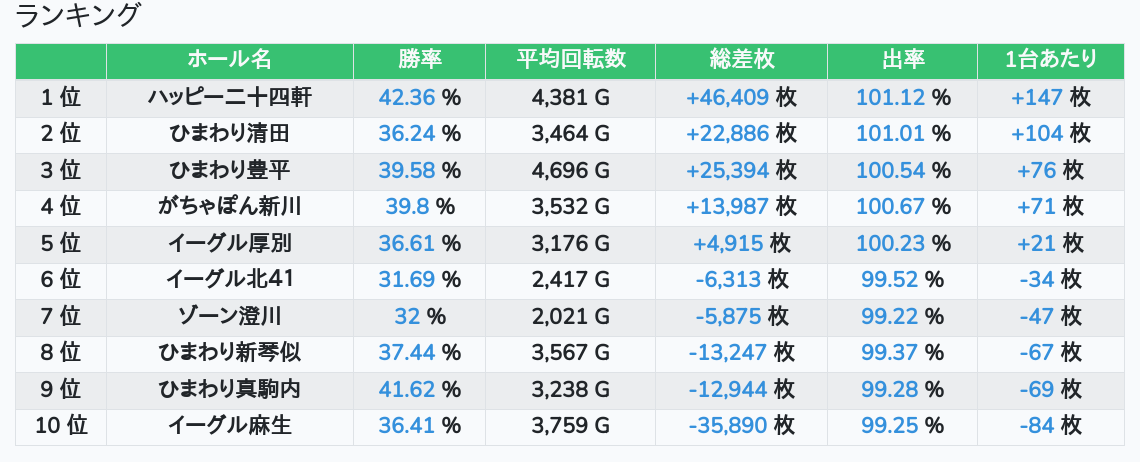Select the ゾーン澄川 hall name
1140x462 pixels.
229,317
